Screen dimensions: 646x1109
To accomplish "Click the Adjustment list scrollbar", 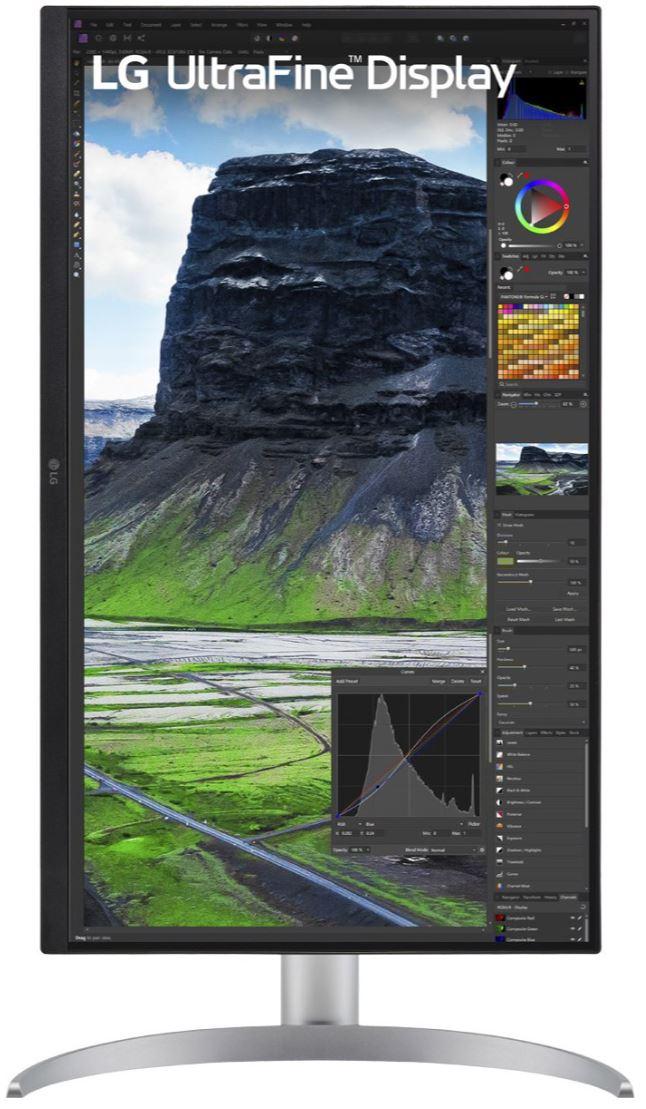I will point(587,785).
